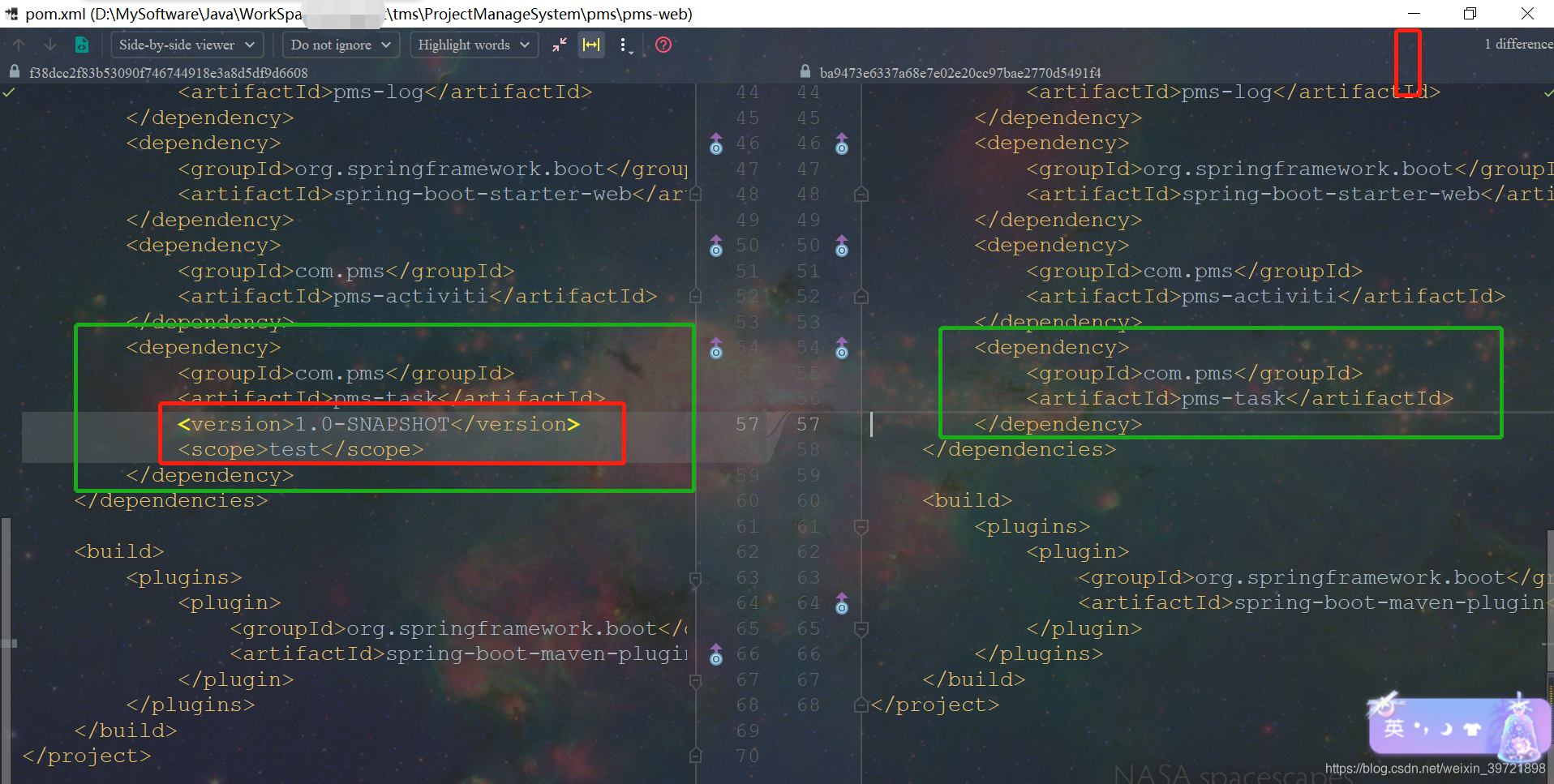This screenshot has width=1554, height=784.
Task: Click the gutter icon at right line 54
Action: click(x=842, y=348)
